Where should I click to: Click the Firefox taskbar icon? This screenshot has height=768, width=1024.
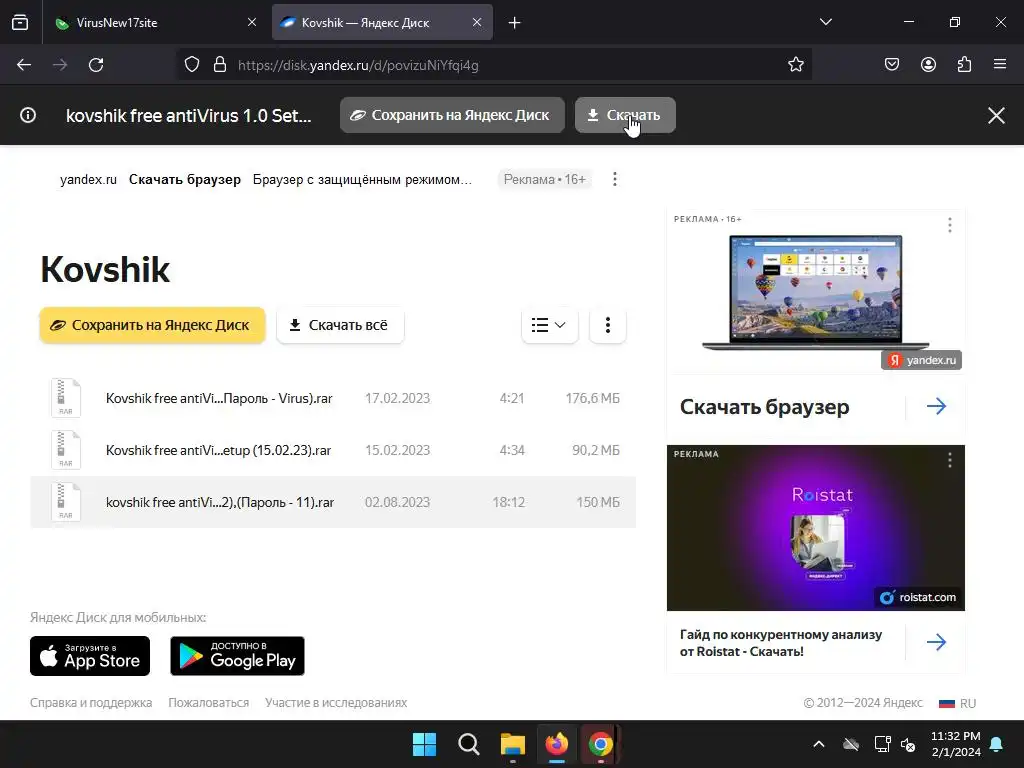(556, 744)
